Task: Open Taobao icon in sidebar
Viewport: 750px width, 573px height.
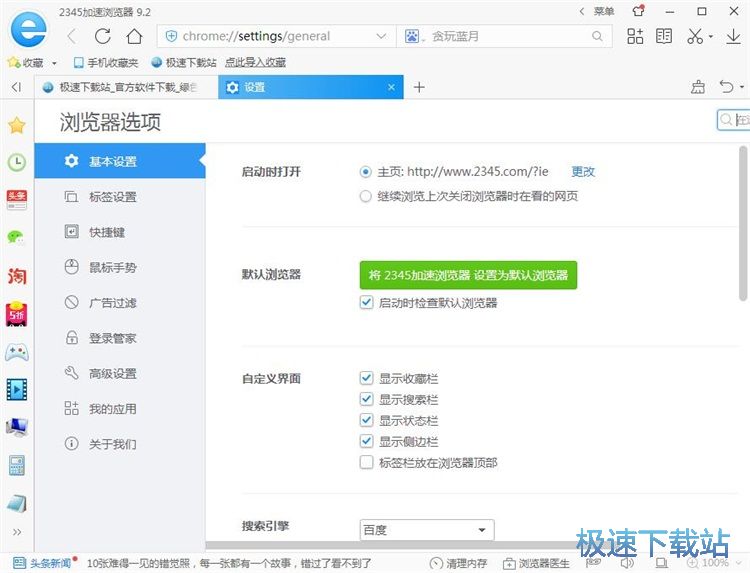Action: pyautogui.click(x=17, y=276)
